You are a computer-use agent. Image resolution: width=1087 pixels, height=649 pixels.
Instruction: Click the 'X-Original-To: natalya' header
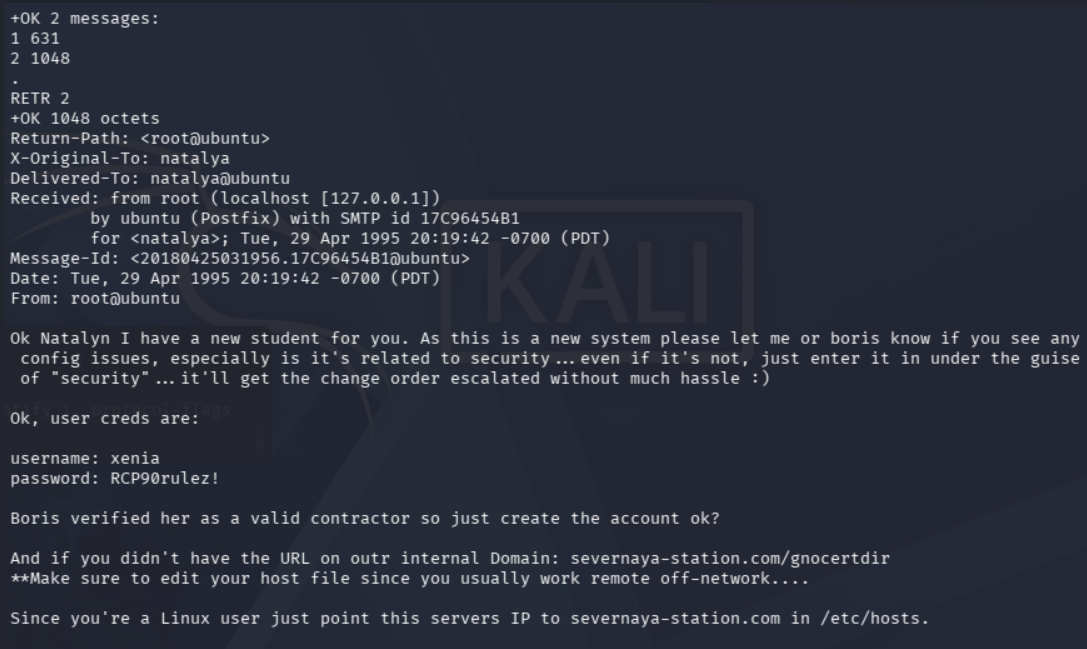click(120, 159)
